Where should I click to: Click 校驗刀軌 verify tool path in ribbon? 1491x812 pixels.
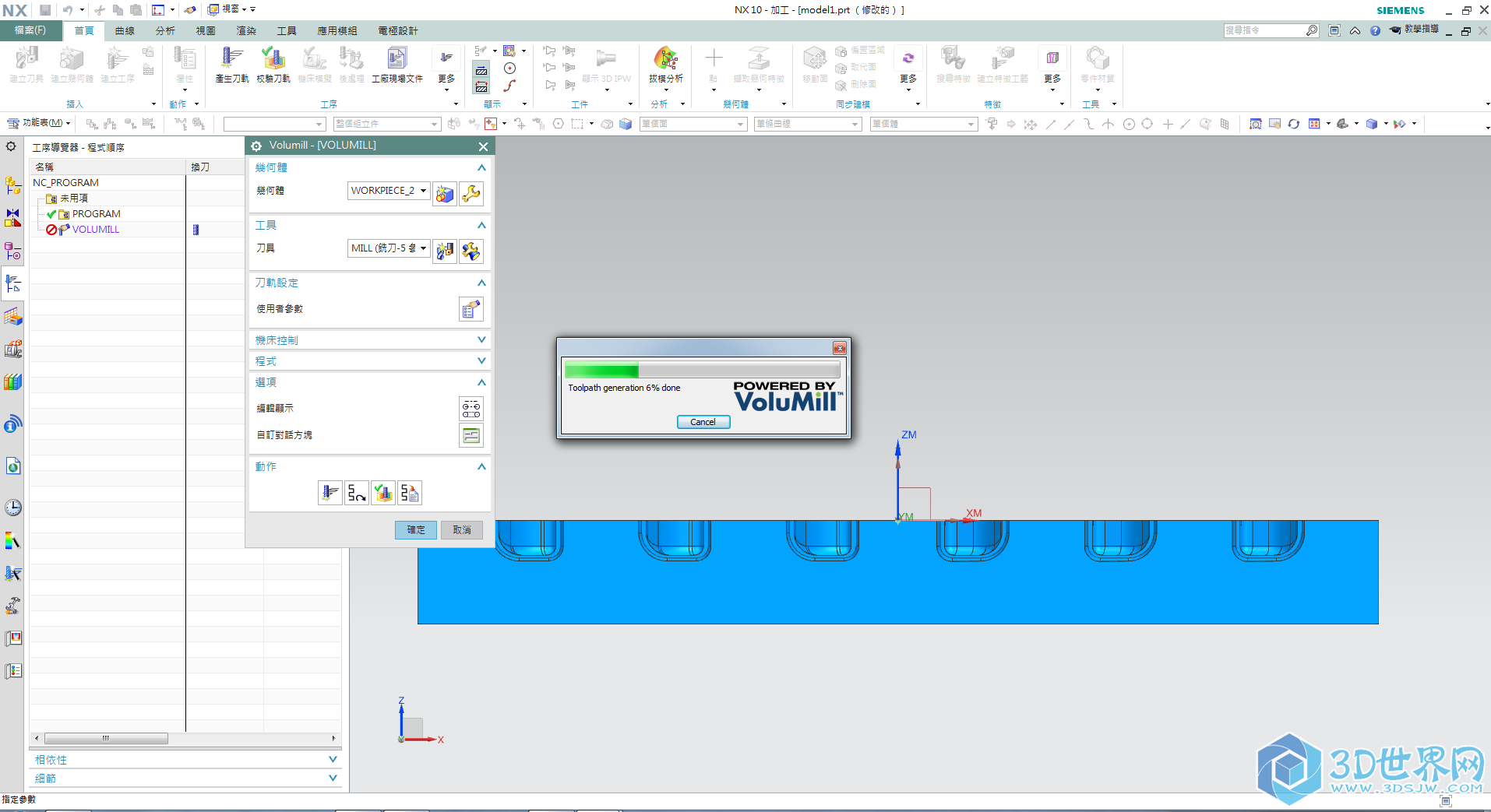(273, 65)
